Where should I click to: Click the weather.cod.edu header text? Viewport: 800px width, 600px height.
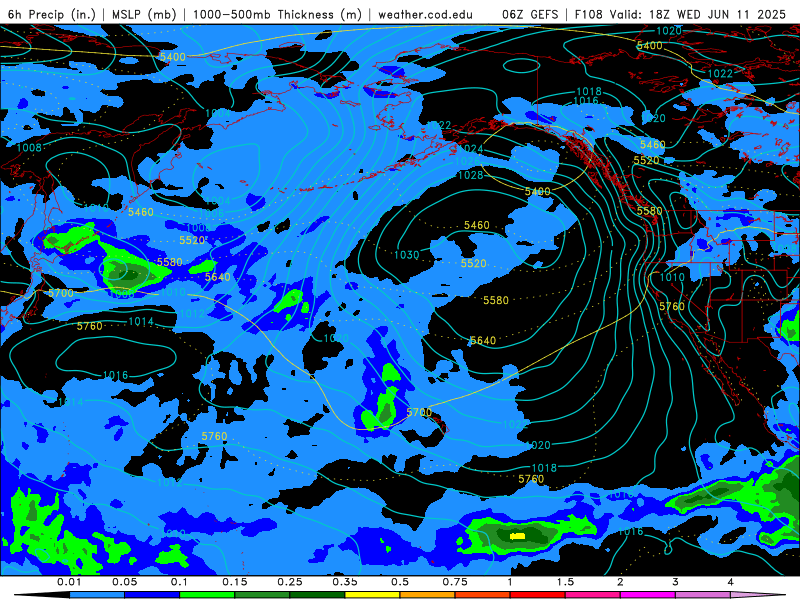pyautogui.click(x=425, y=14)
